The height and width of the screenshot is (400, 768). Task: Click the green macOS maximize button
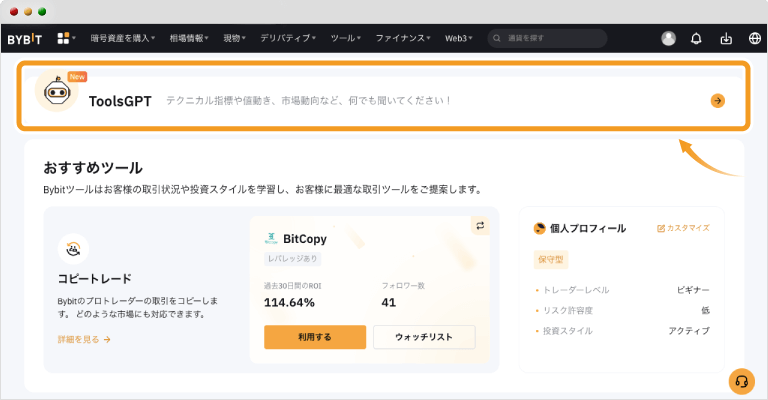(42, 12)
